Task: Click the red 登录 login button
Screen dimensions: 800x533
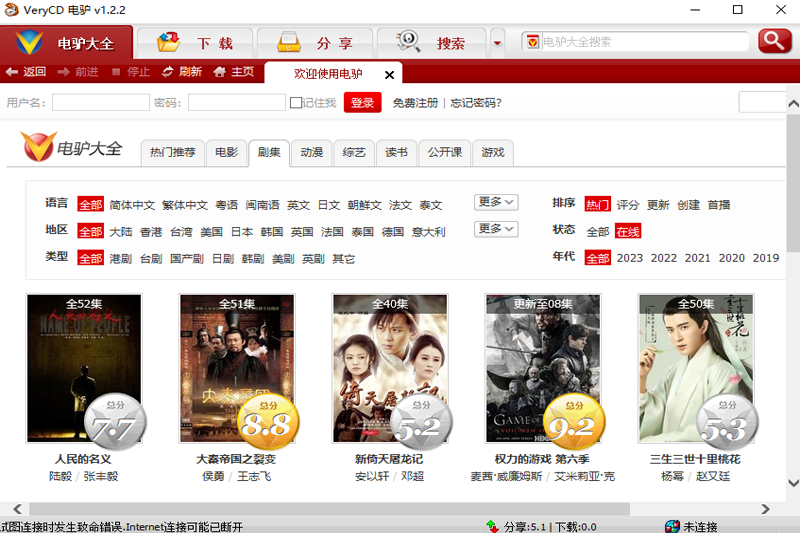Action: coord(362,103)
